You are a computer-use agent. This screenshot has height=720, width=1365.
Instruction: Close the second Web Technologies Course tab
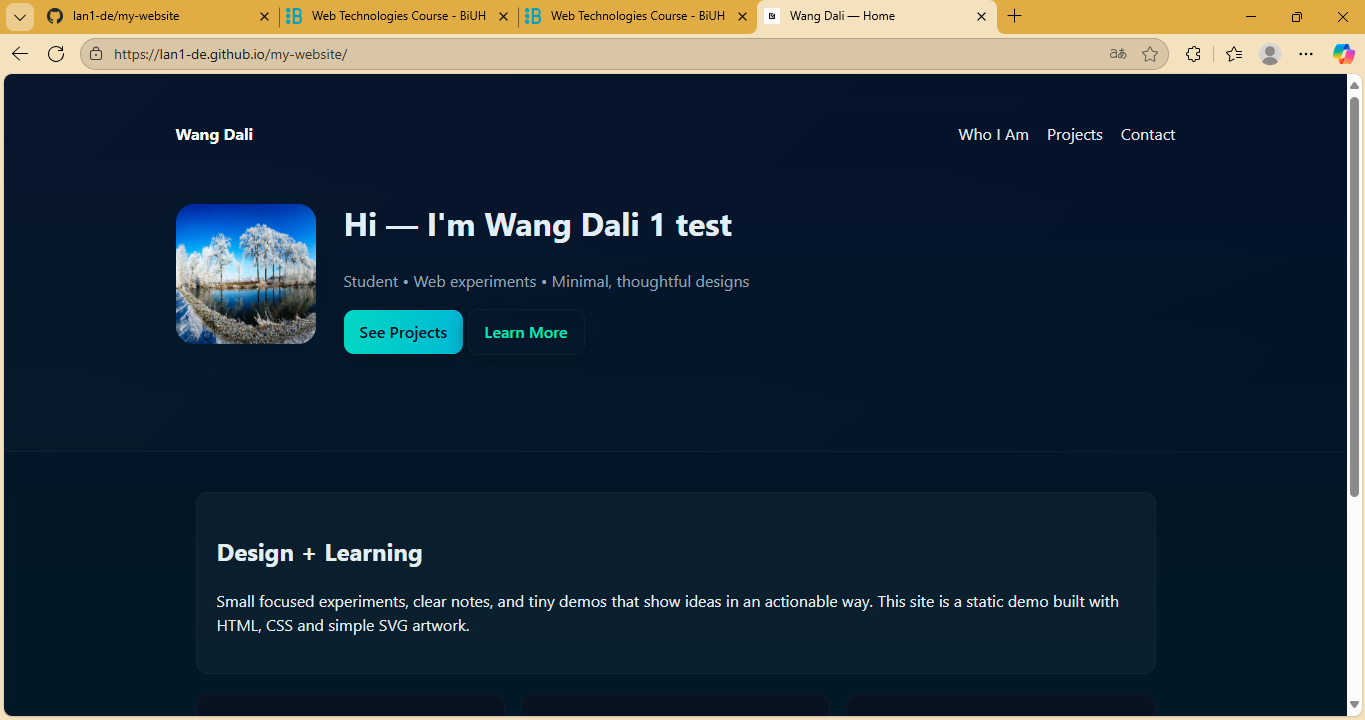(742, 17)
